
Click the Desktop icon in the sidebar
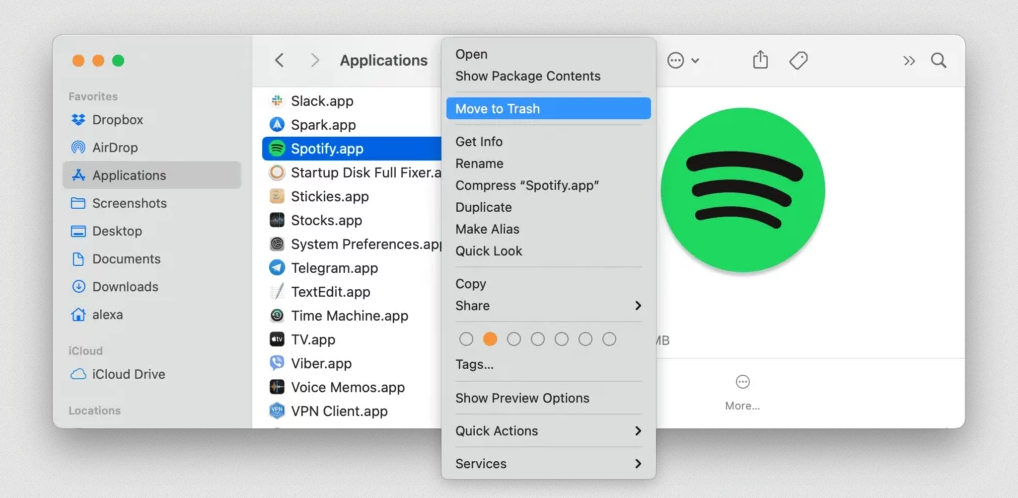pos(78,231)
